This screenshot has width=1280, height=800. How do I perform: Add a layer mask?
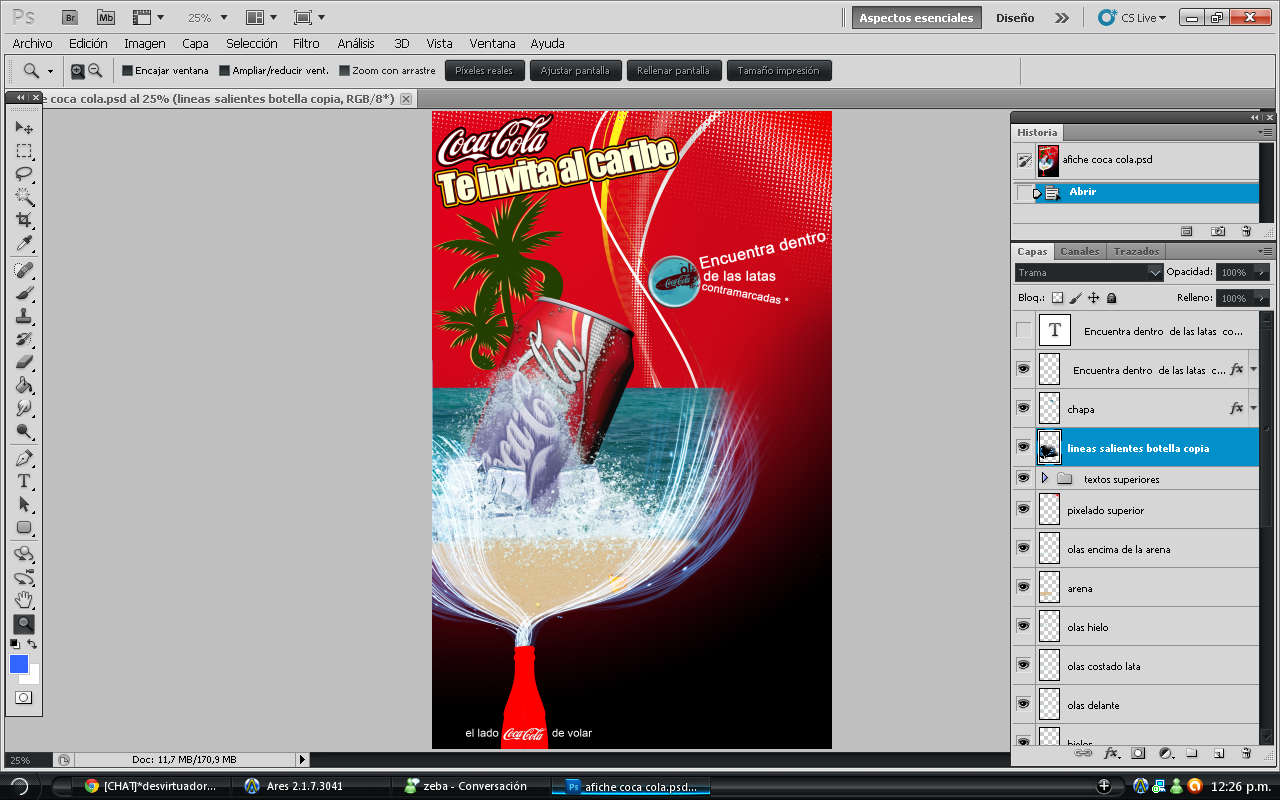click(x=1138, y=753)
